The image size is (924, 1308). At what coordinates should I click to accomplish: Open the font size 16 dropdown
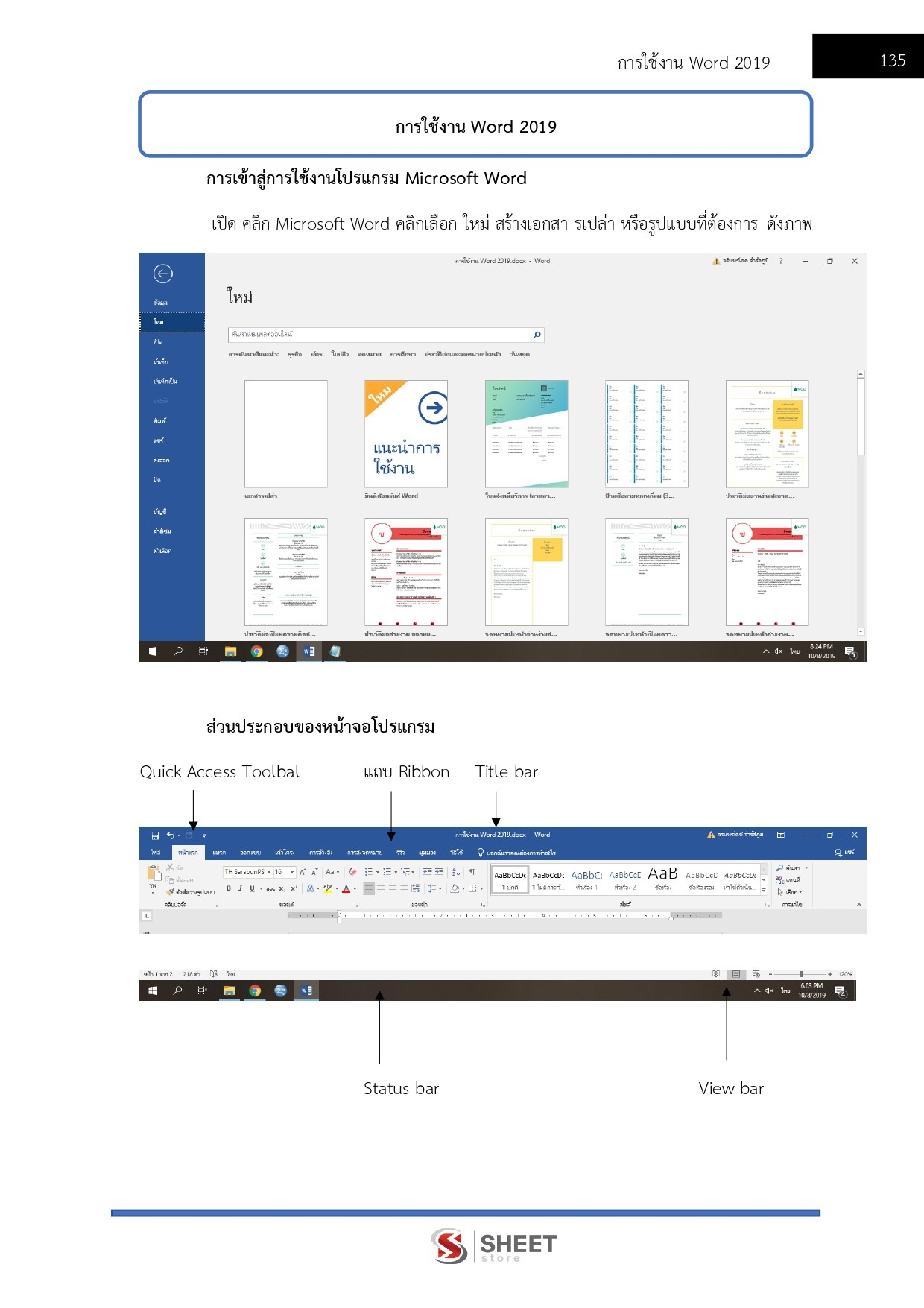(x=292, y=872)
